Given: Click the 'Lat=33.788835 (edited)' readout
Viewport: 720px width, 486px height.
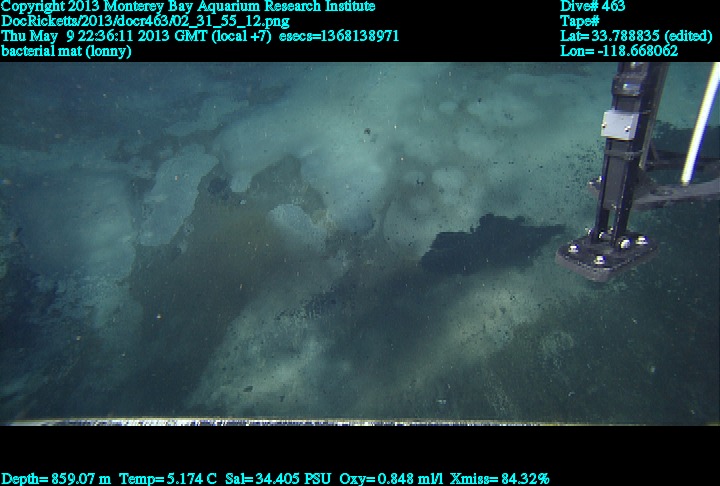Looking at the screenshot, I should 636,36.
